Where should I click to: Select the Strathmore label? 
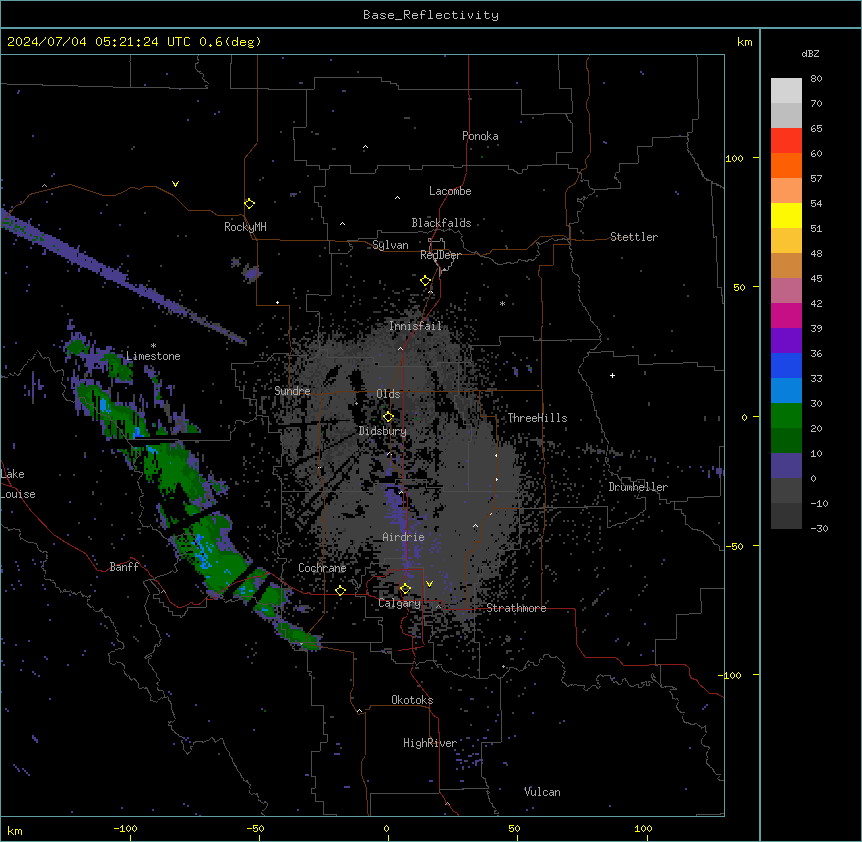pos(516,608)
